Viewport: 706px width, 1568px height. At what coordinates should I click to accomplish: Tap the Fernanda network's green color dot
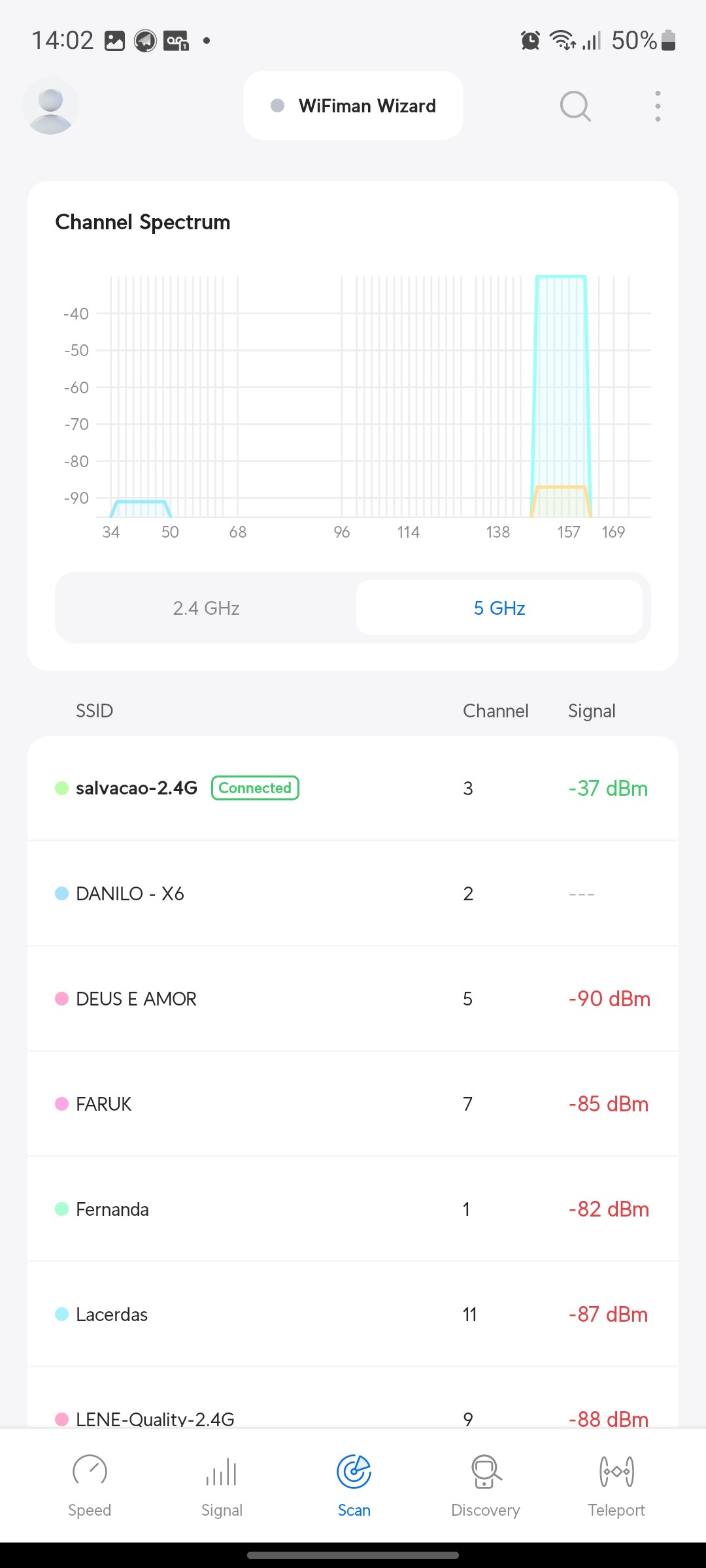pyautogui.click(x=62, y=1209)
